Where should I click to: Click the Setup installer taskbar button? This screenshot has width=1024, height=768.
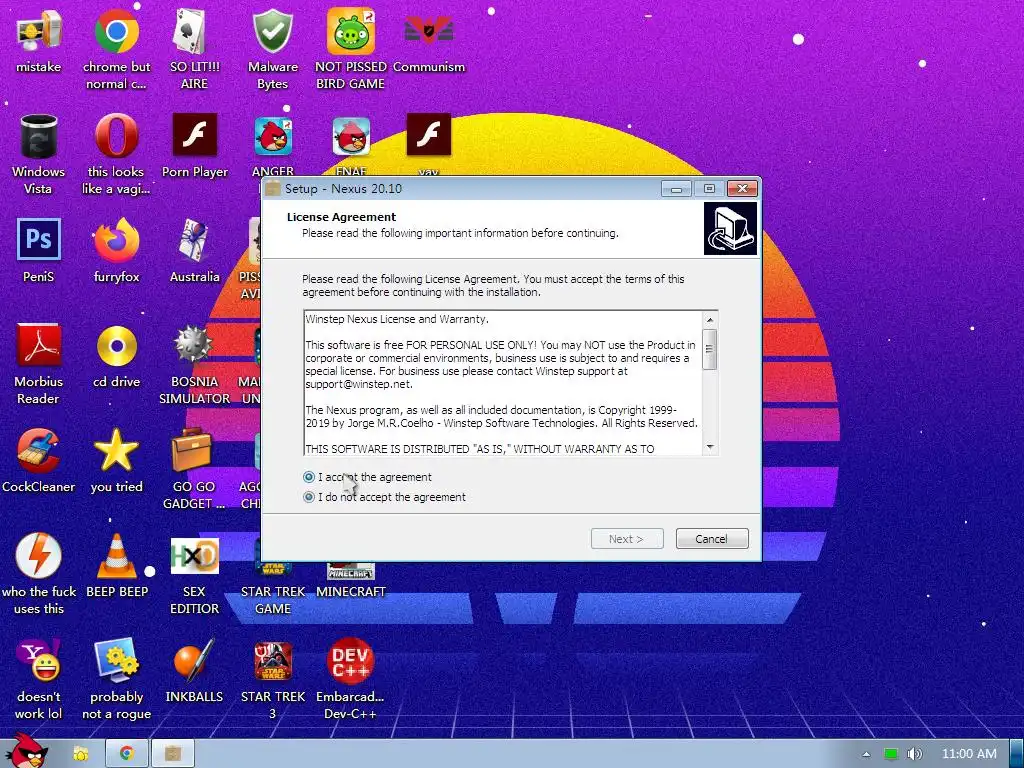coord(173,754)
